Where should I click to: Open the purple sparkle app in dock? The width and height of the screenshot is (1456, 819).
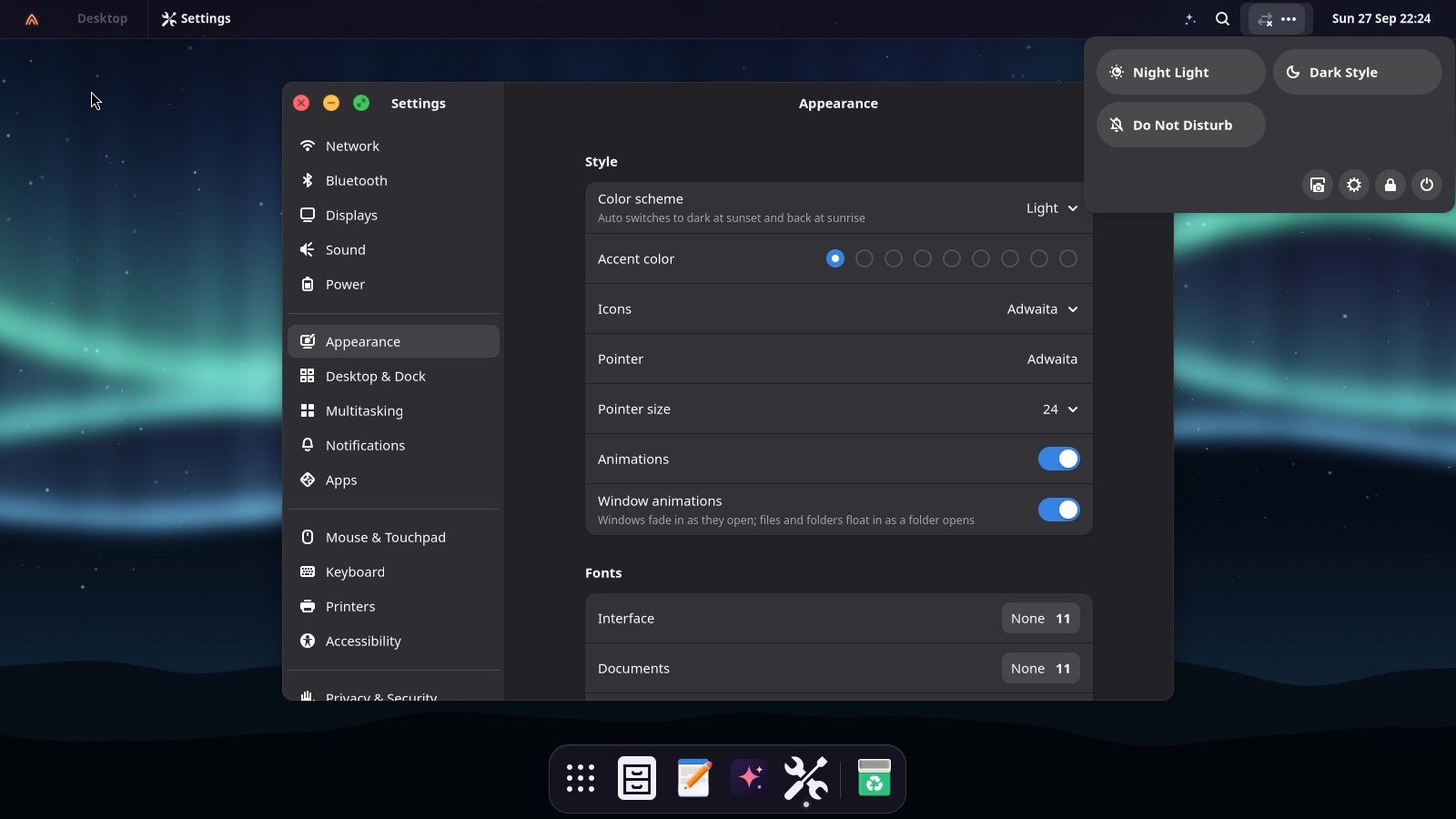click(750, 778)
